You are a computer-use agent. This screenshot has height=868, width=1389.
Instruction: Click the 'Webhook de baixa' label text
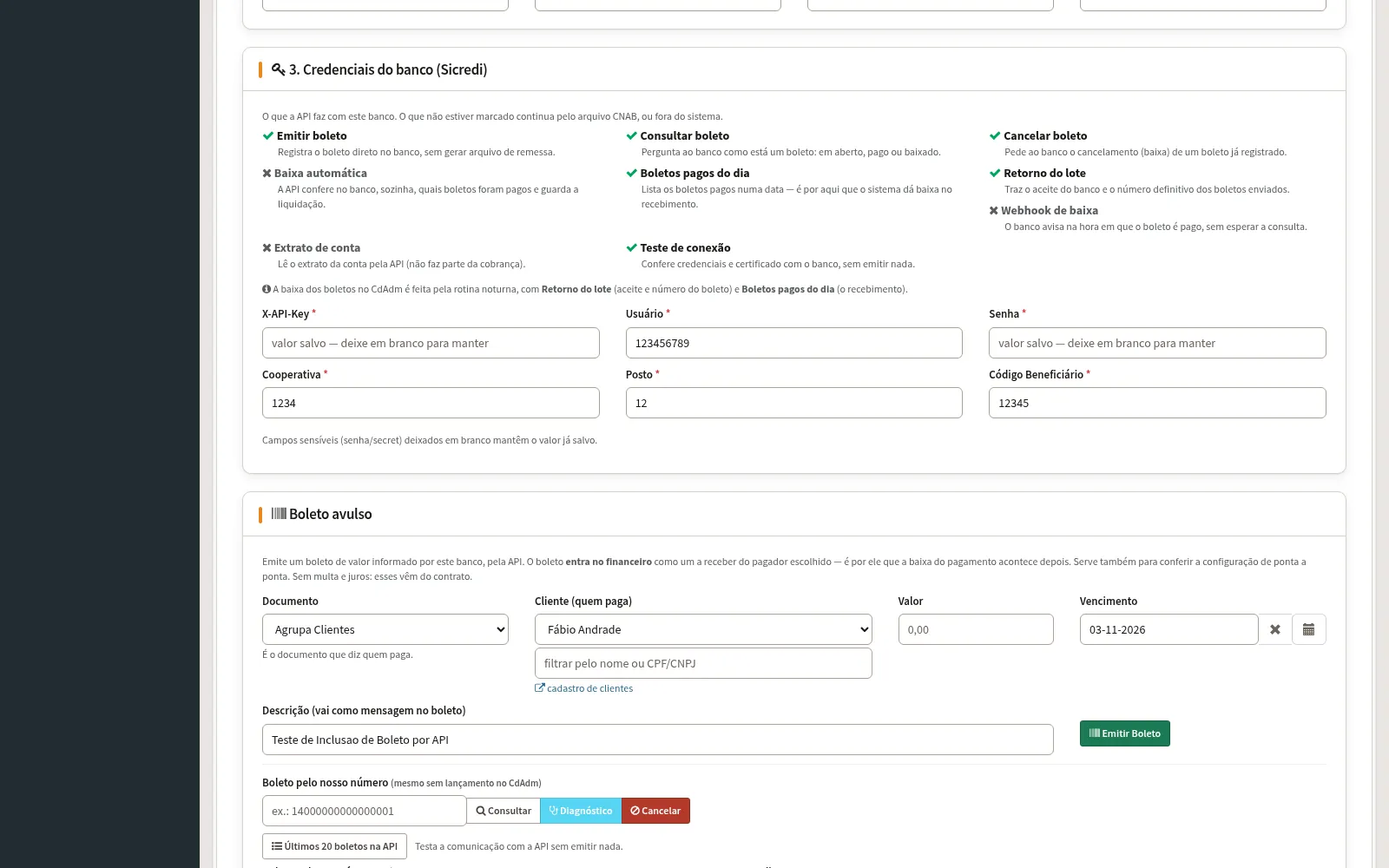click(1050, 210)
